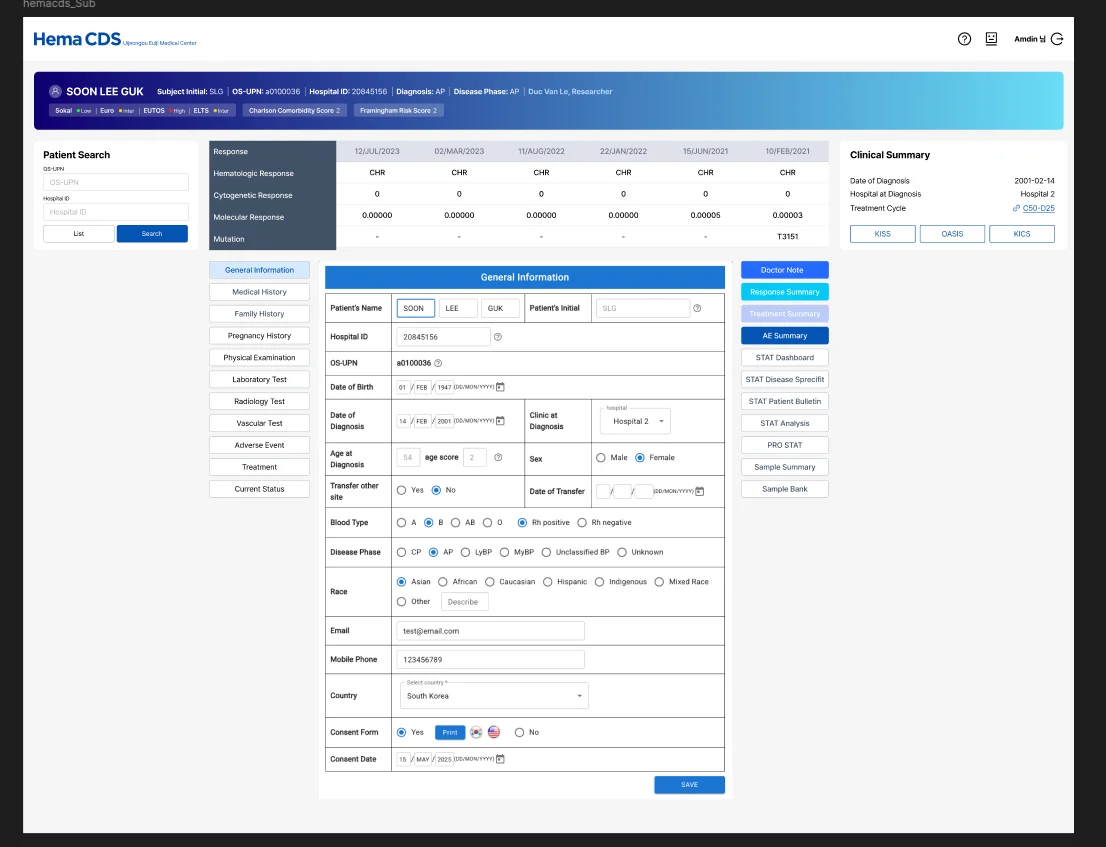Select Yes for Transfer other site

coord(402,490)
